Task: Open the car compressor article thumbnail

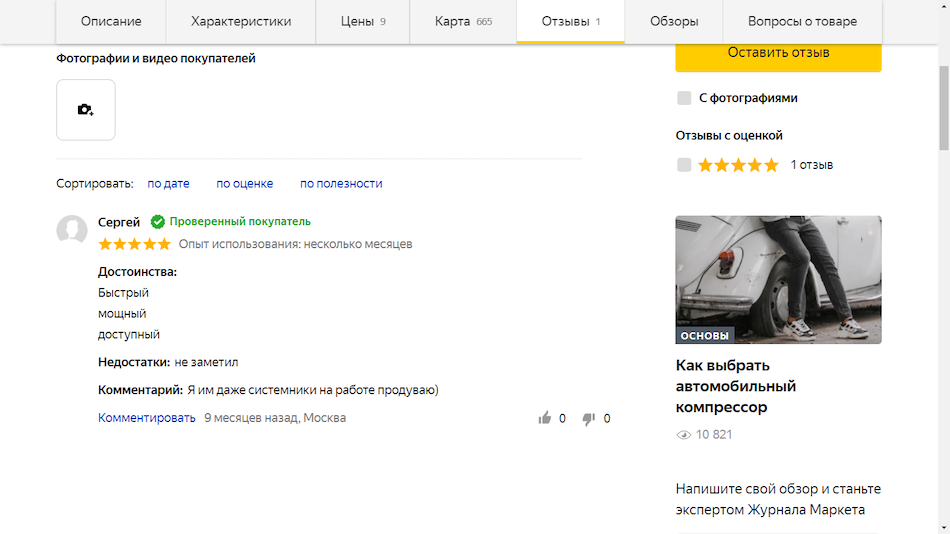Action: [x=778, y=279]
